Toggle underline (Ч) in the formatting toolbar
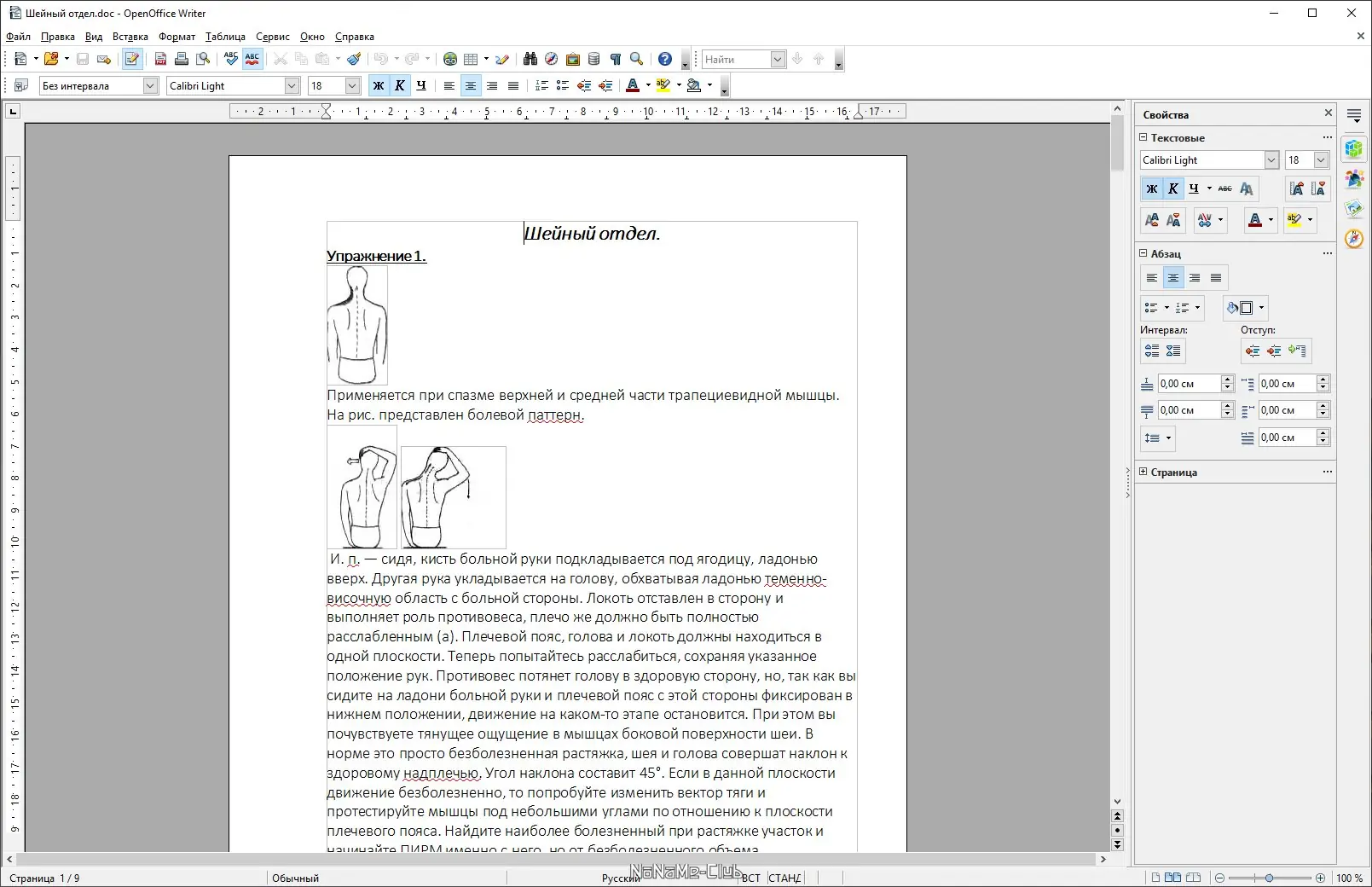This screenshot has height=887, width=1372. tap(421, 85)
